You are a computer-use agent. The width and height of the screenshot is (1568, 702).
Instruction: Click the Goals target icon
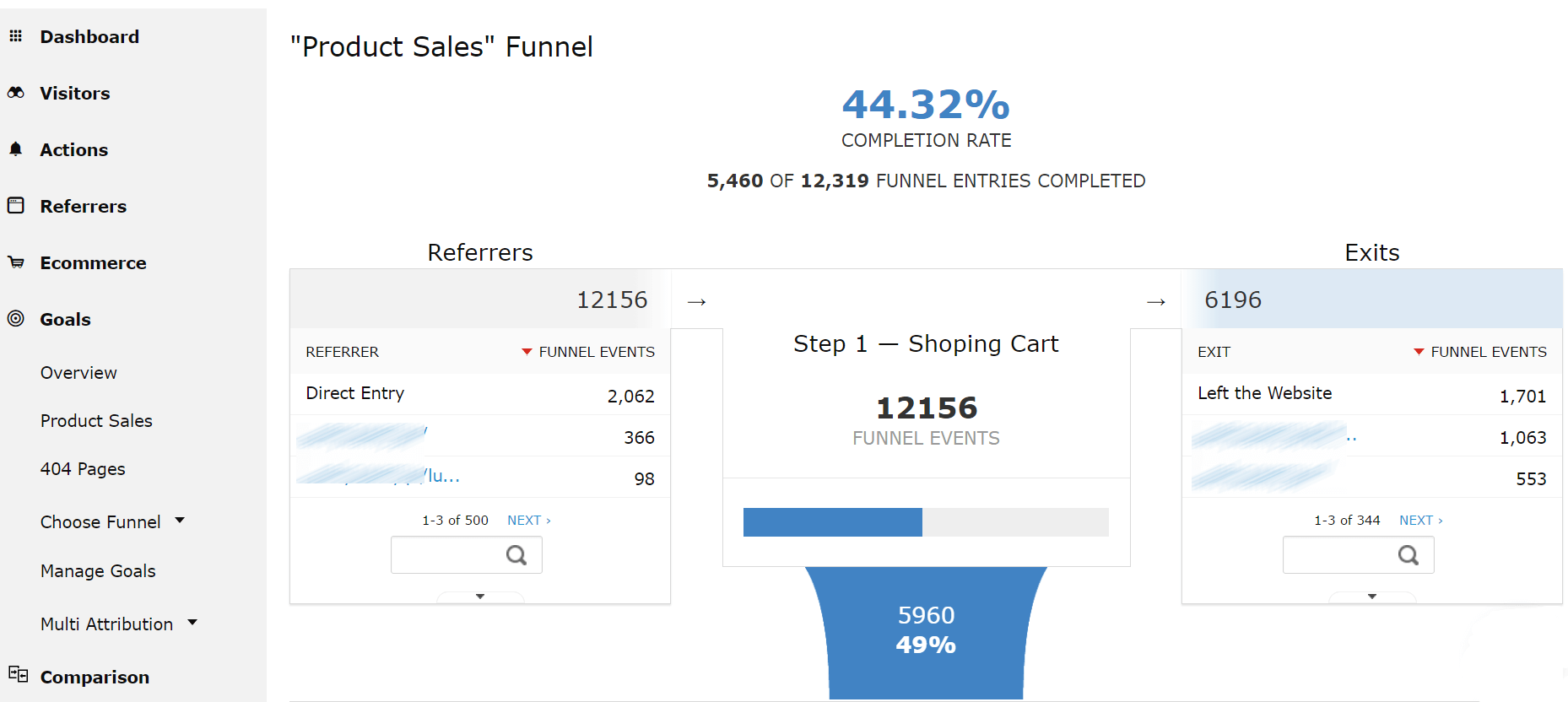click(x=17, y=319)
